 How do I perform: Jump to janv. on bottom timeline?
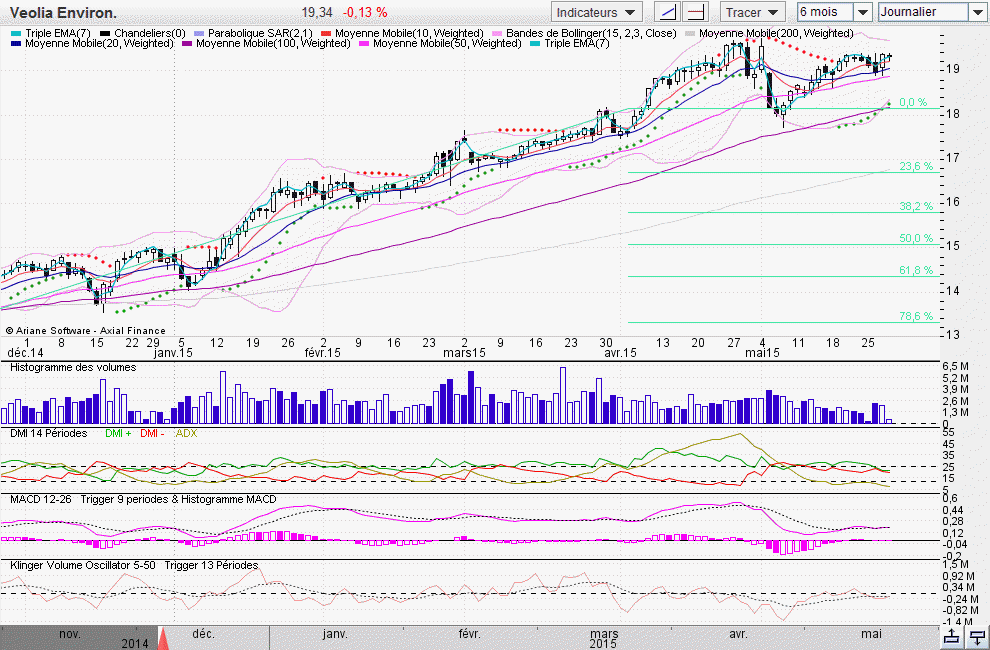pyautogui.click(x=335, y=634)
